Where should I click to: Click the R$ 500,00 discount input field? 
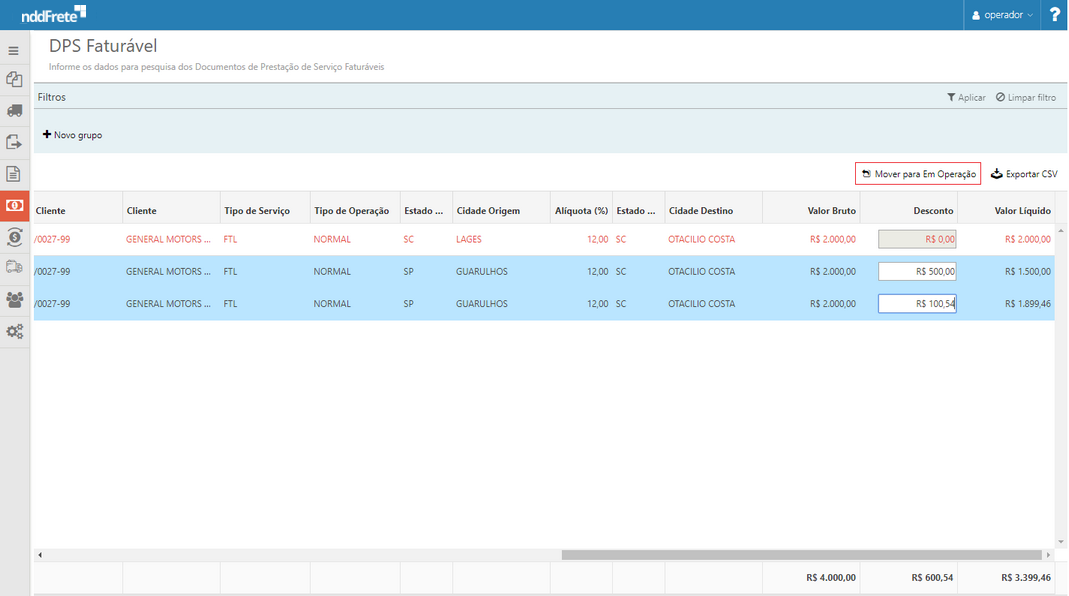coord(917,271)
